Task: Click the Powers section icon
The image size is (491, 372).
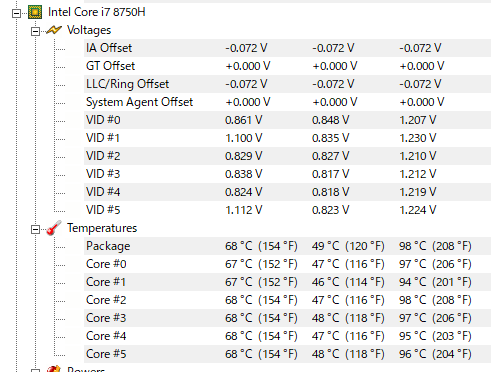Action: (x=54, y=369)
